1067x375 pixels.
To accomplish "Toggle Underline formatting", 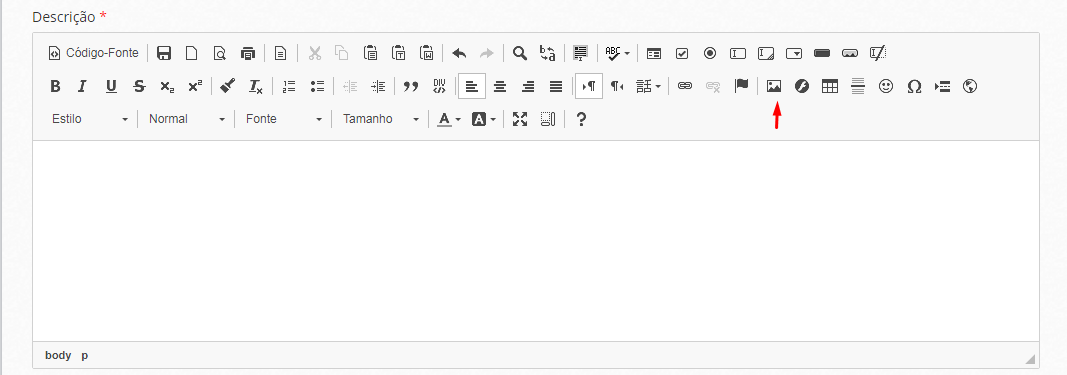I will pos(111,86).
